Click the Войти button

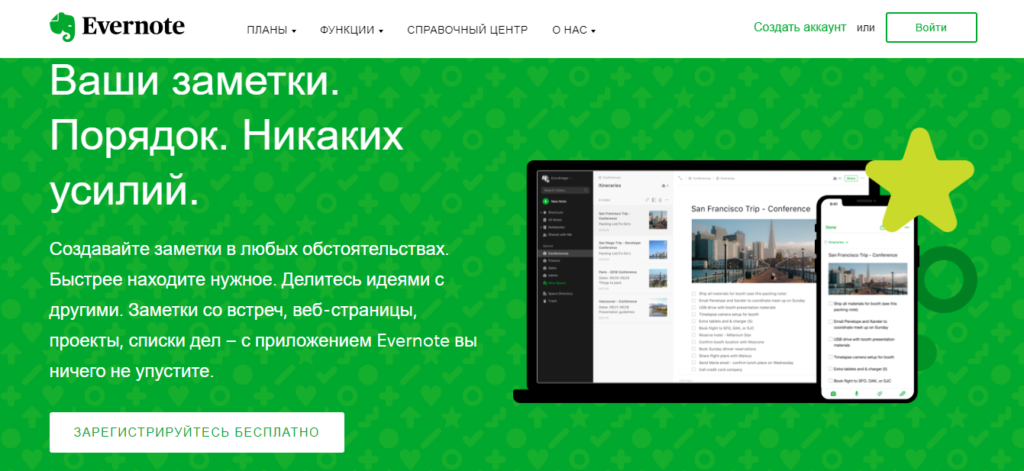point(931,27)
